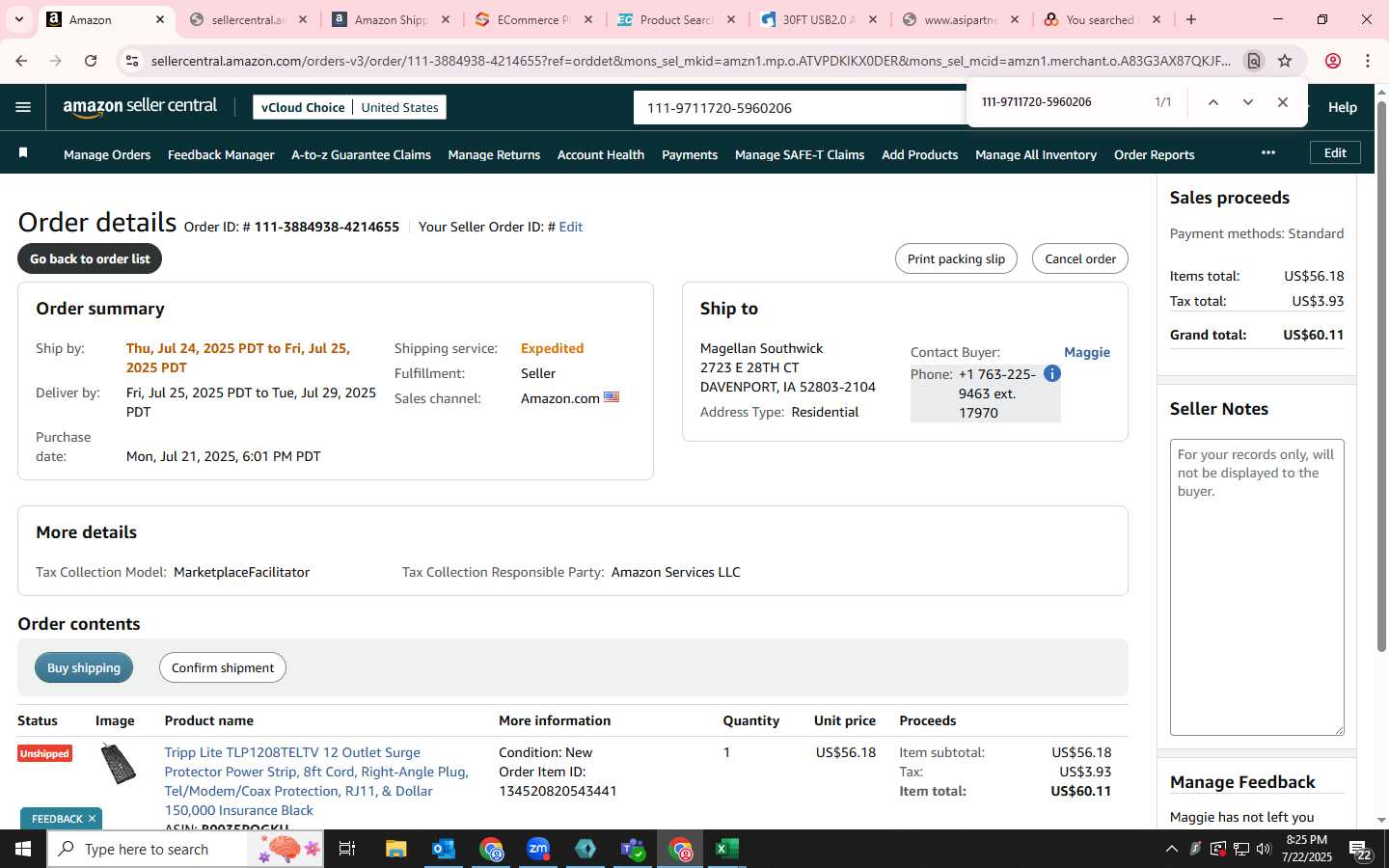
Task: Close the find-in-page bar
Action: (1282, 102)
